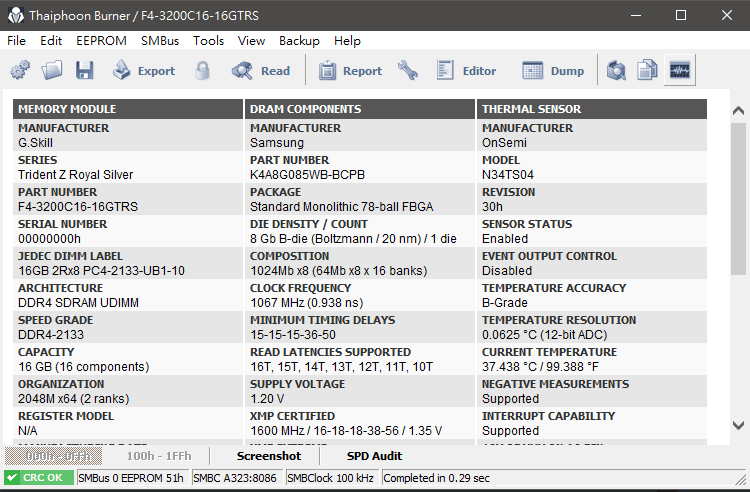Click 1067 MHz (0.938 ns) frequency
The width and height of the screenshot is (750, 492).
(x=307, y=303)
